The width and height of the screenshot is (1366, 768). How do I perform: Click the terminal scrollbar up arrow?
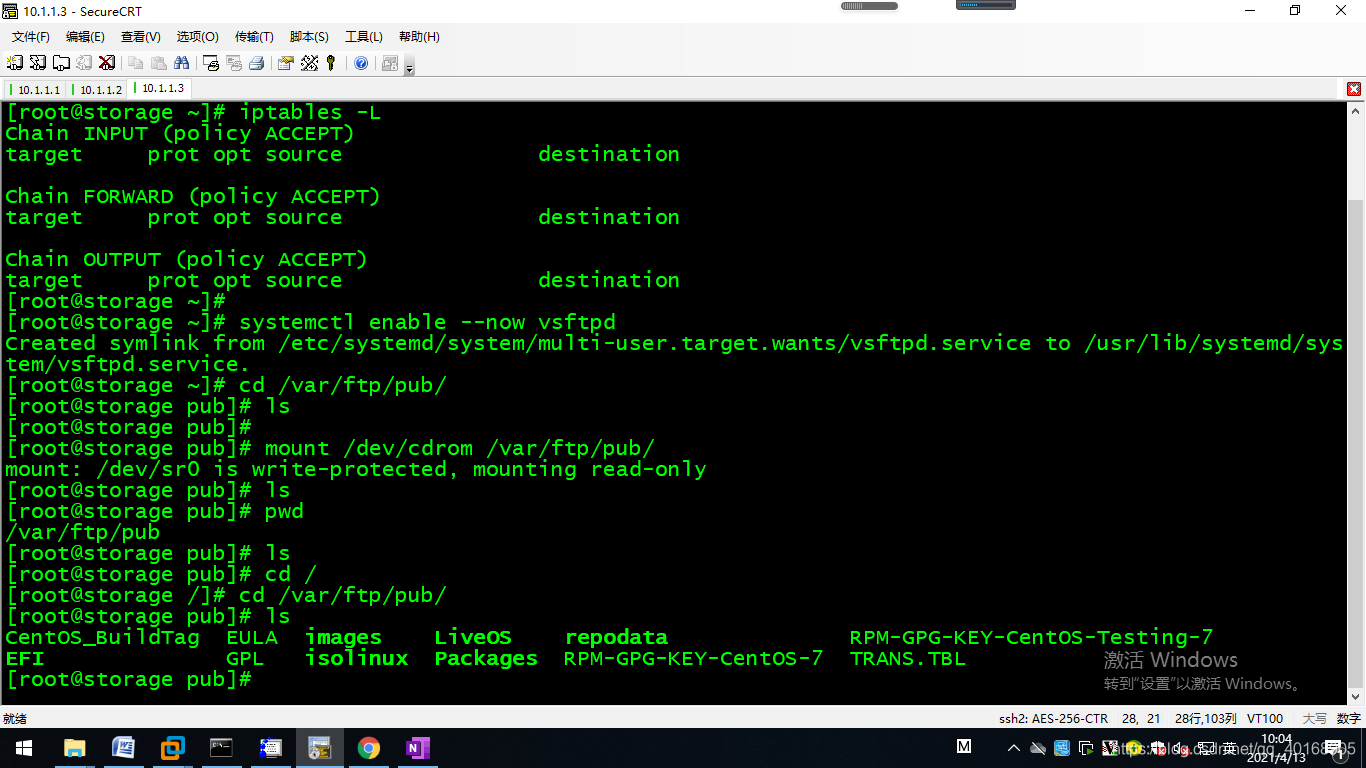(x=1356, y=110)
